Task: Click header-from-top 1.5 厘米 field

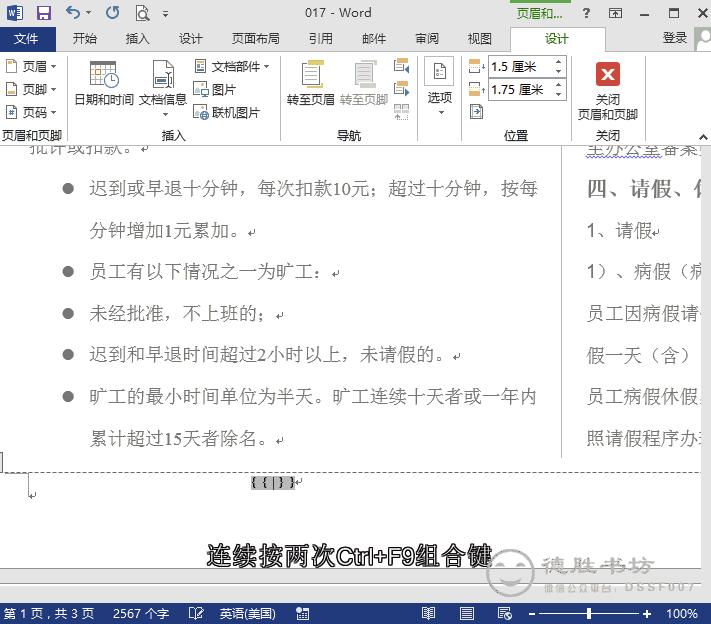Action: [x=520, y=67]
